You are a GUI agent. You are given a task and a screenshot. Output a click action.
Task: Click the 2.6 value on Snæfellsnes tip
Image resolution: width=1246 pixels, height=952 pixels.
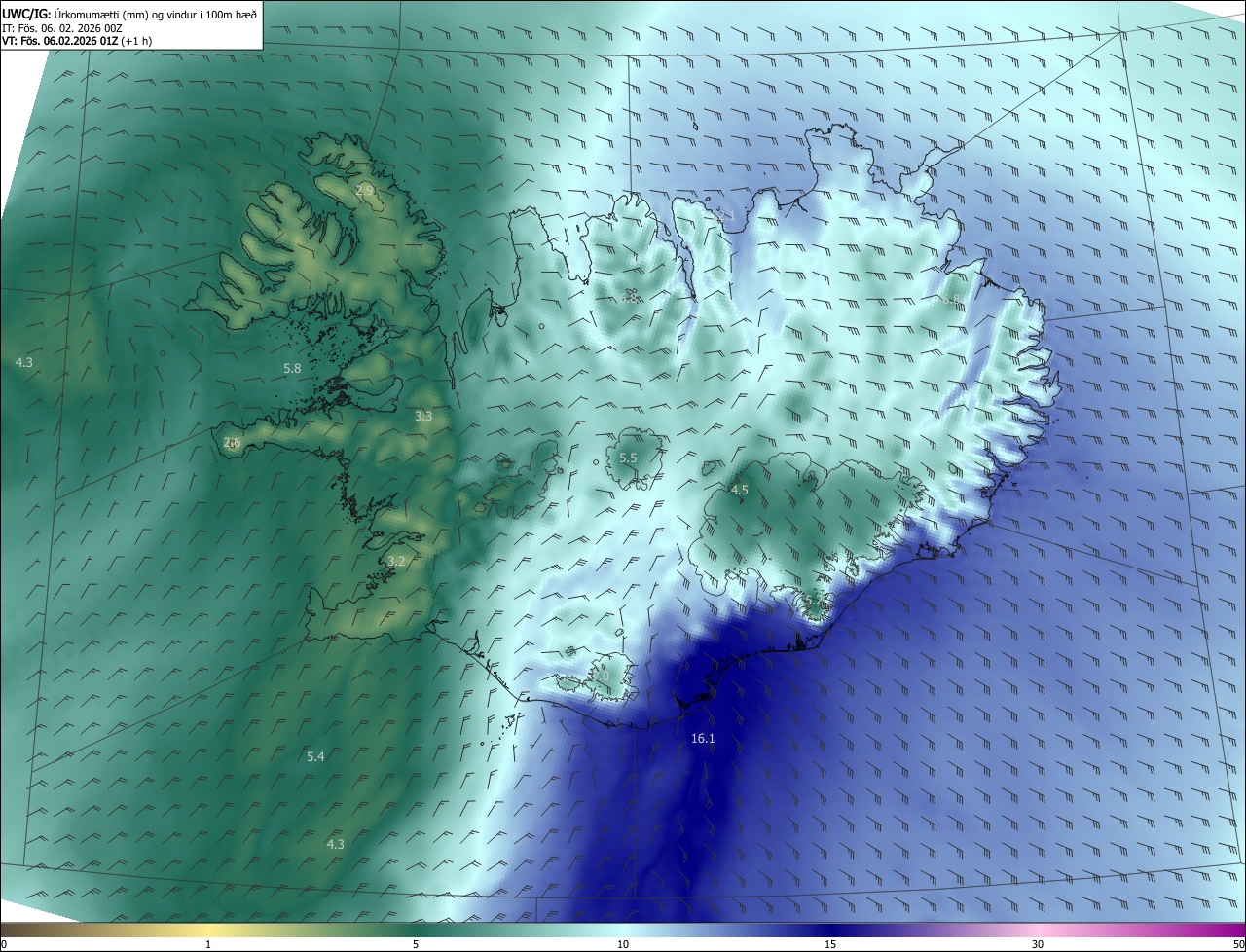point(232,443)
